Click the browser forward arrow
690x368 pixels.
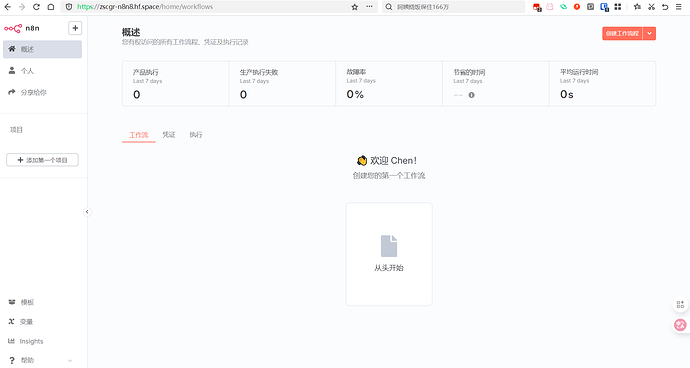point(22,7)
